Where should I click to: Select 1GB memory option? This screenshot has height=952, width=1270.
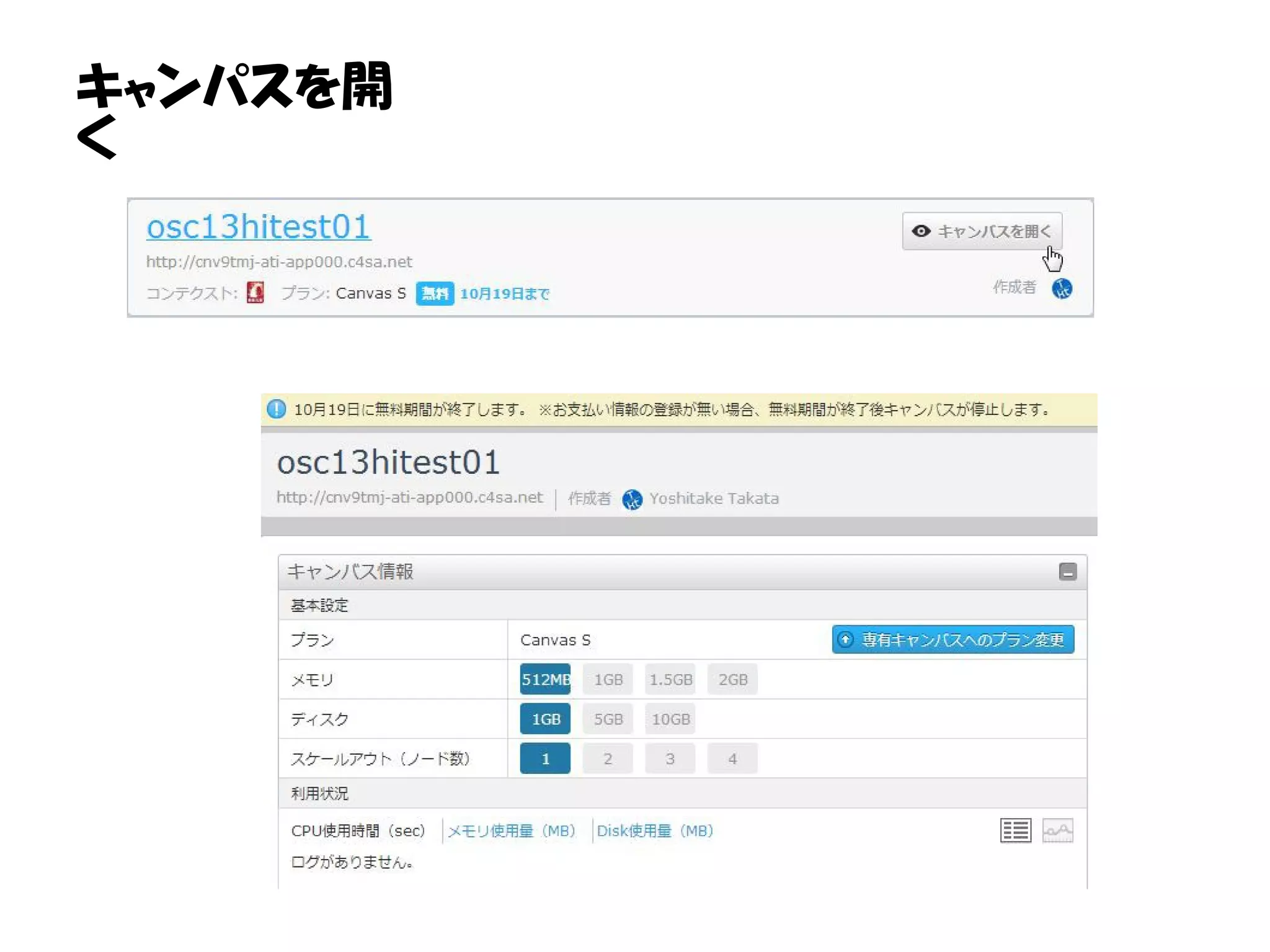point(608,680)
